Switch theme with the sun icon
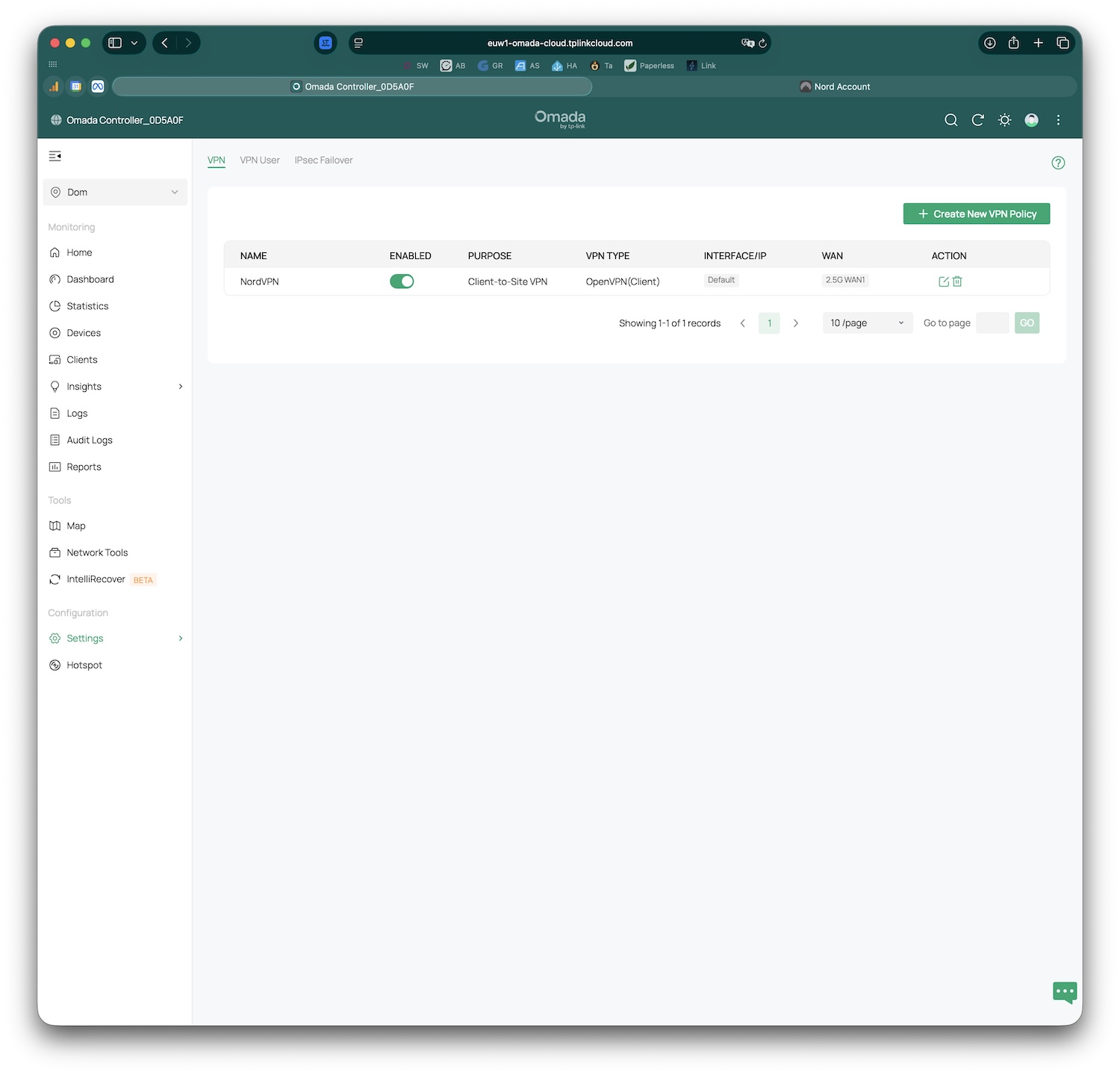This screenshot has height=1075, width=1120. (1004, 120)
